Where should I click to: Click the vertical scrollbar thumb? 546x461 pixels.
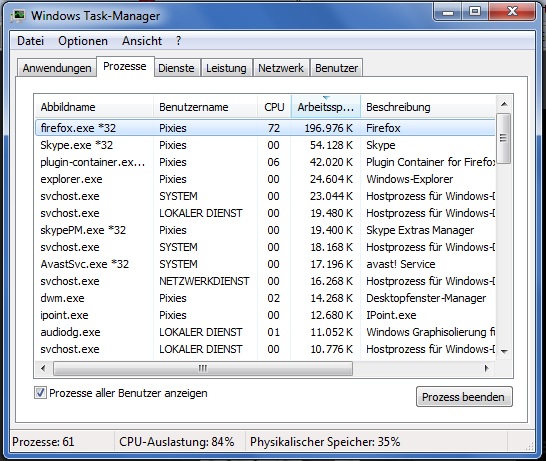[504, 138]
